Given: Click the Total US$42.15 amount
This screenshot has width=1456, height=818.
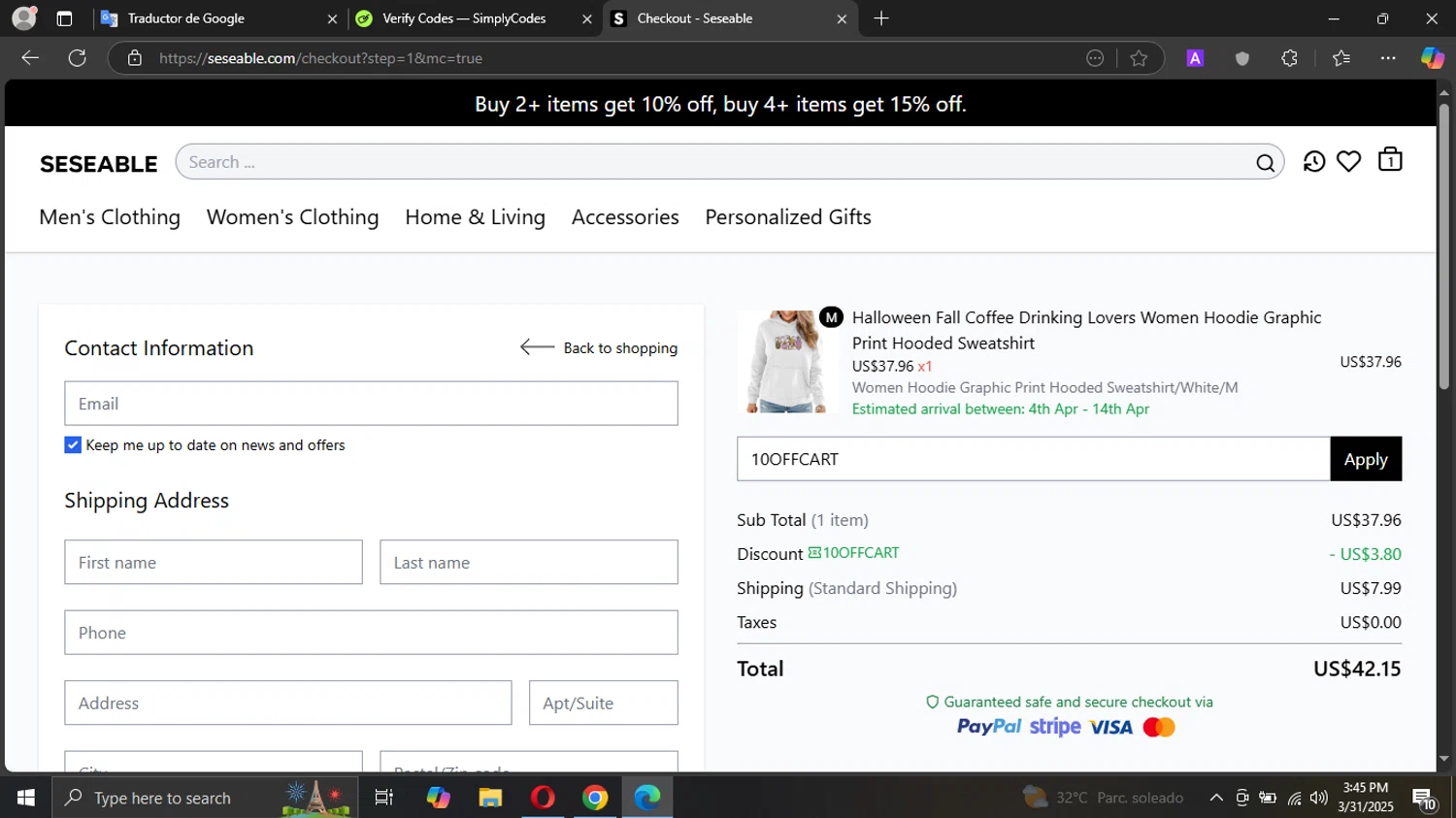Looking at the screenshot, I should (x=1357, y=669).
